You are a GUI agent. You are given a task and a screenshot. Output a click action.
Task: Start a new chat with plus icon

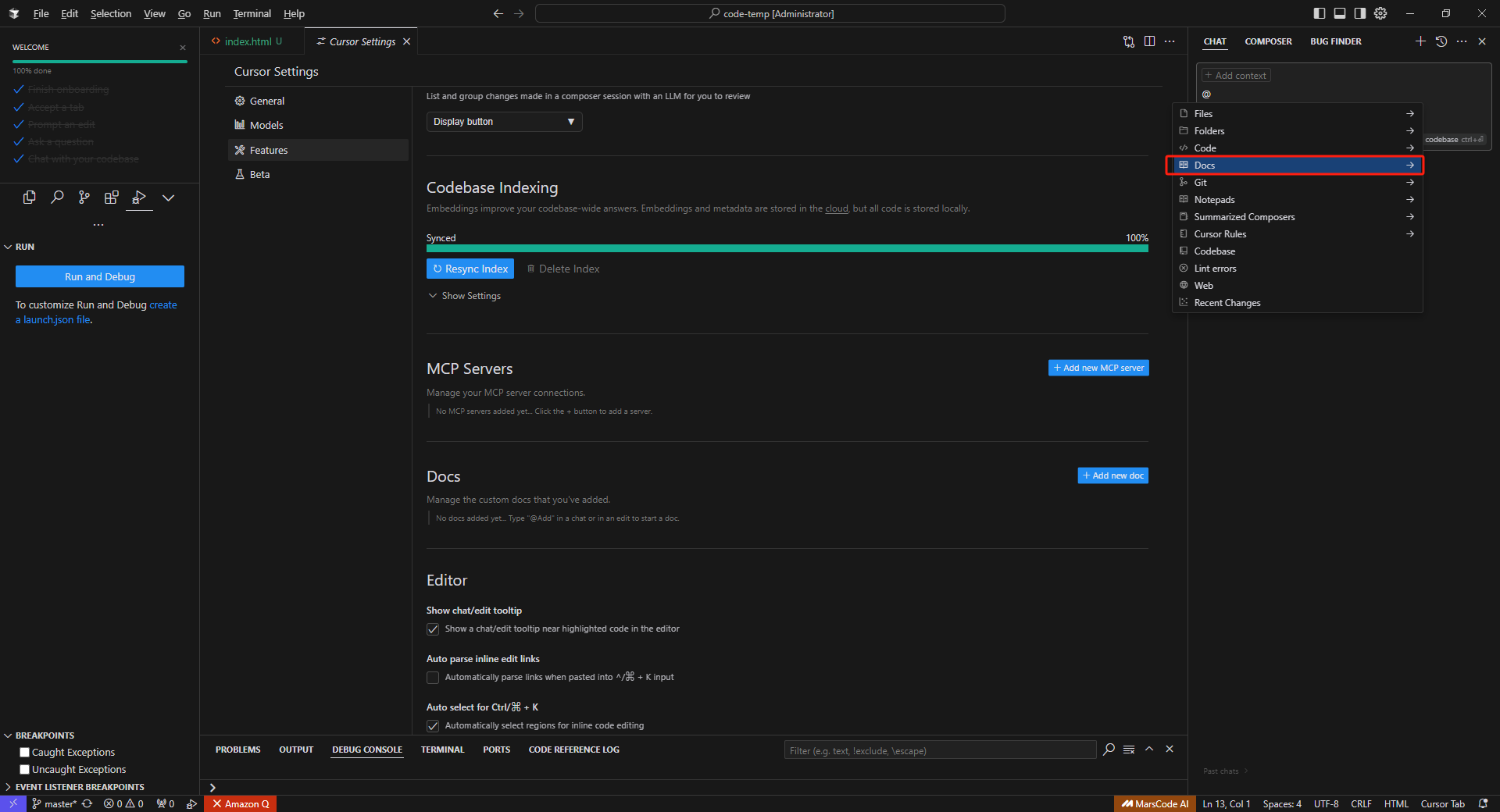[1420, 41]
